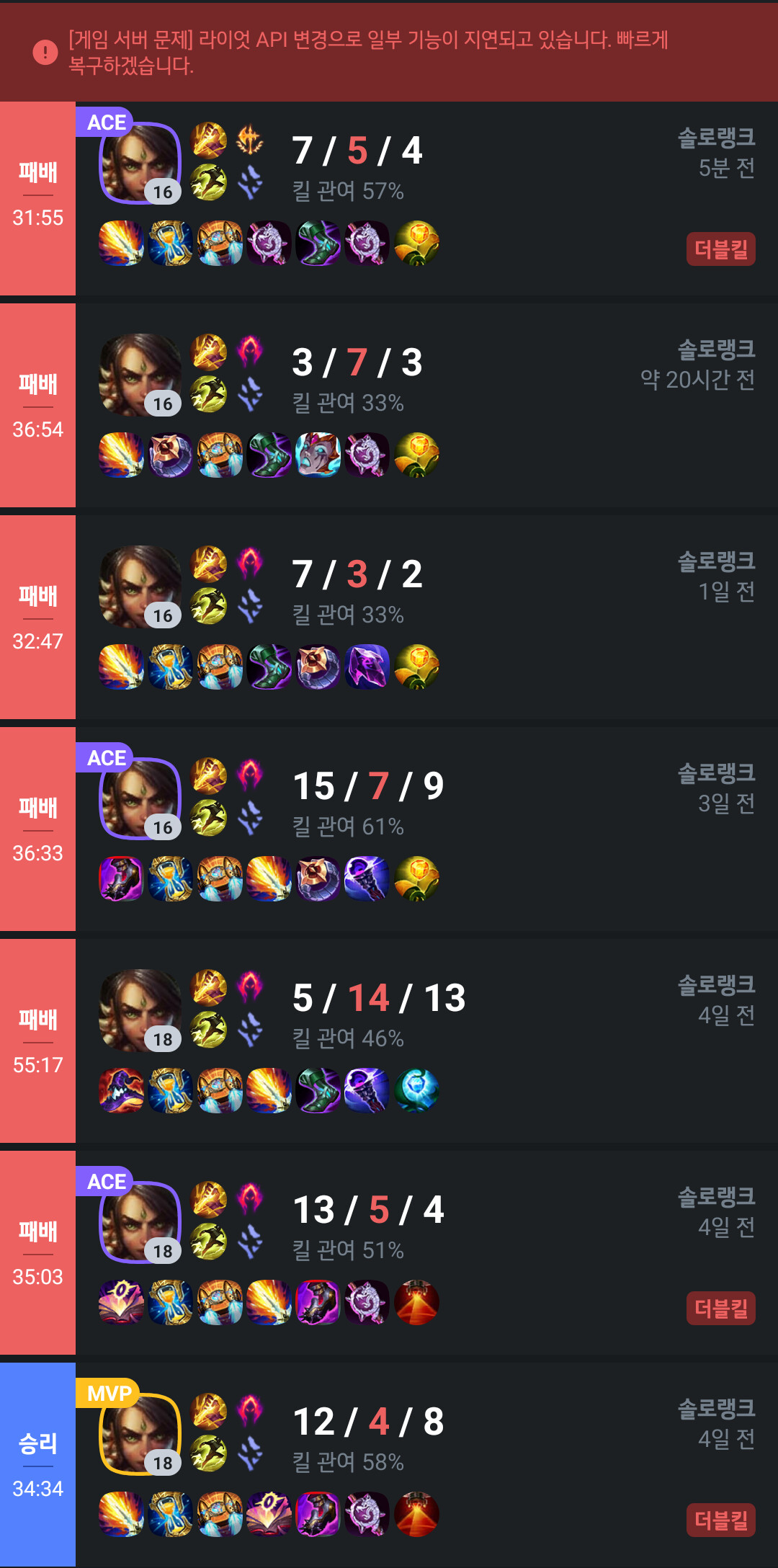This screenshot has width=778, height=1568.
Task: Tap the red warning exclamation icon
Action: (x=45, y=52)
